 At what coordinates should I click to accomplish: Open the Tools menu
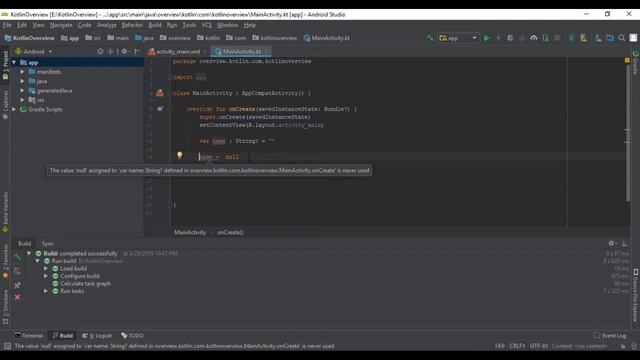(x=189, y=25)
